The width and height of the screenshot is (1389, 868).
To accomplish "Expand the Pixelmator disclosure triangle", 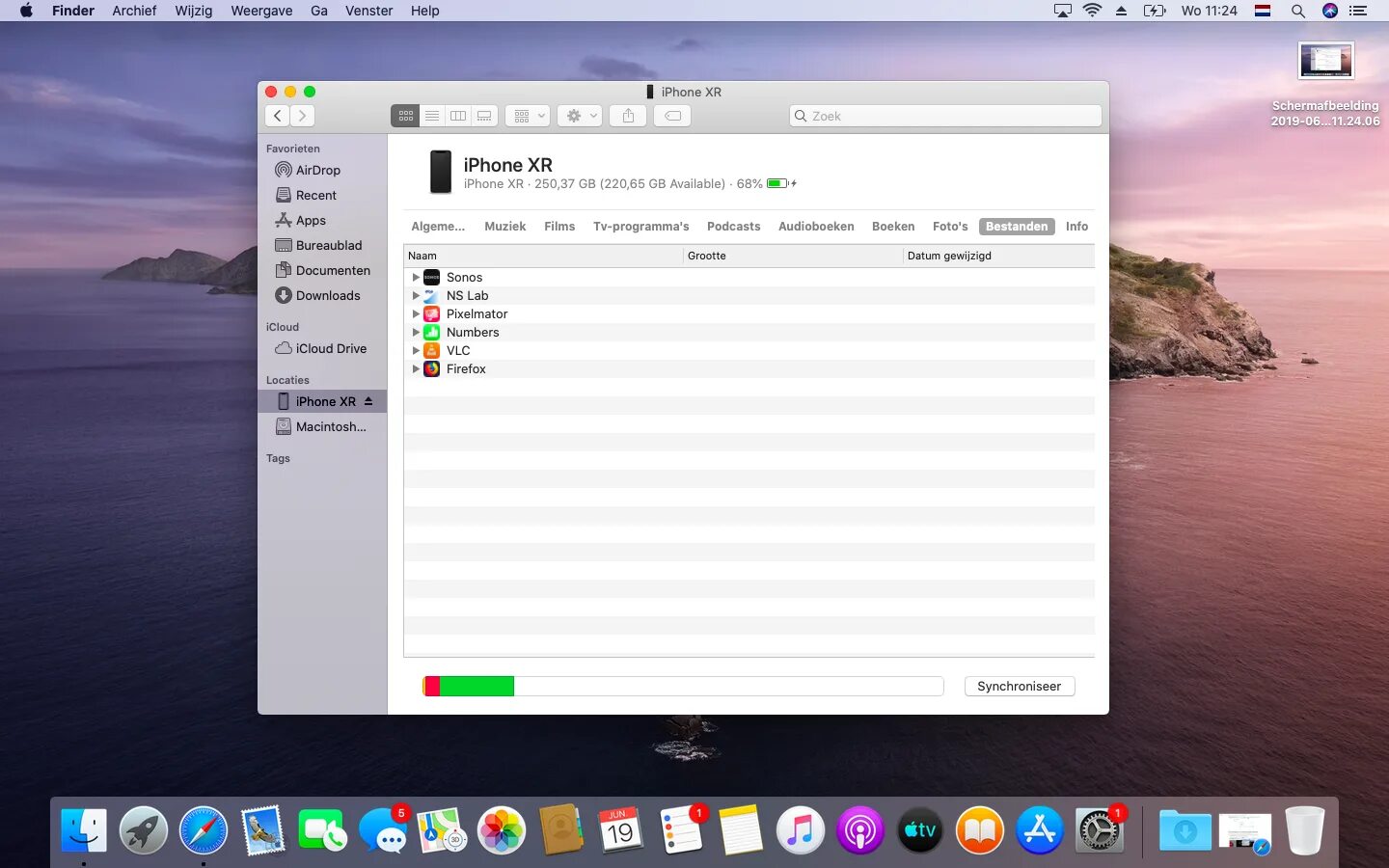I will (416, 313).
